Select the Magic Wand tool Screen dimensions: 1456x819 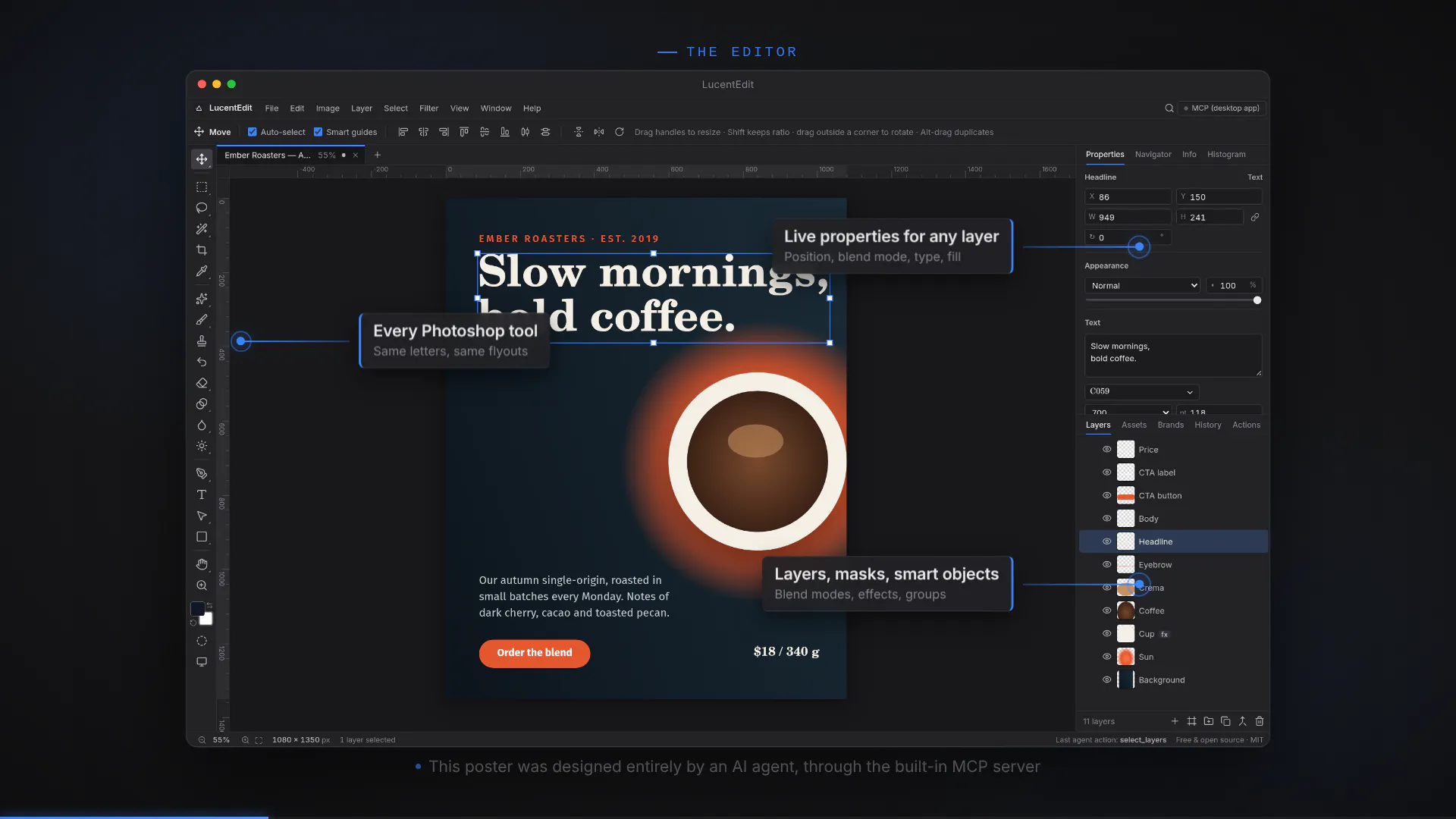coord(202,229)
